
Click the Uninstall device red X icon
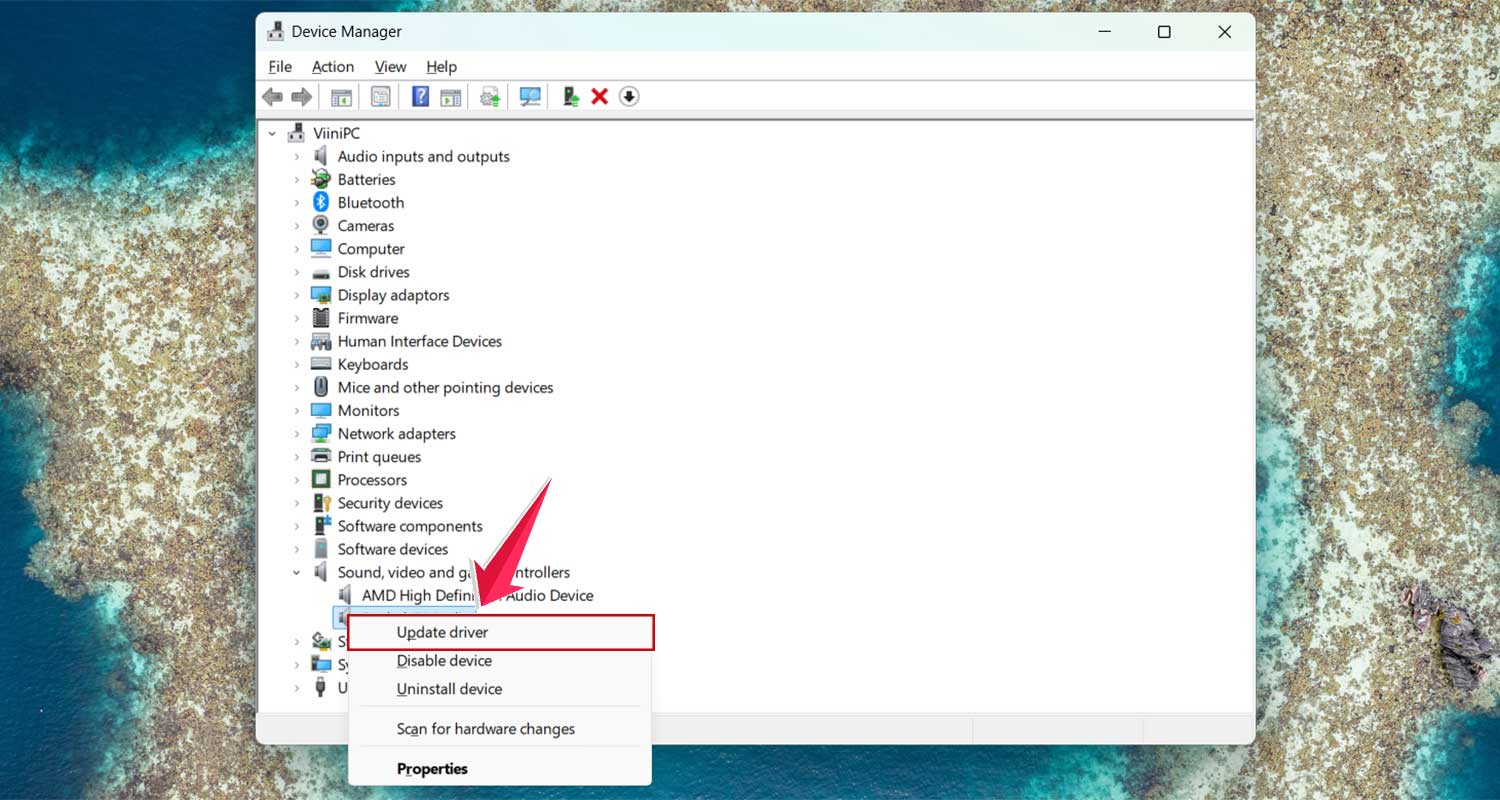point(600,96)
